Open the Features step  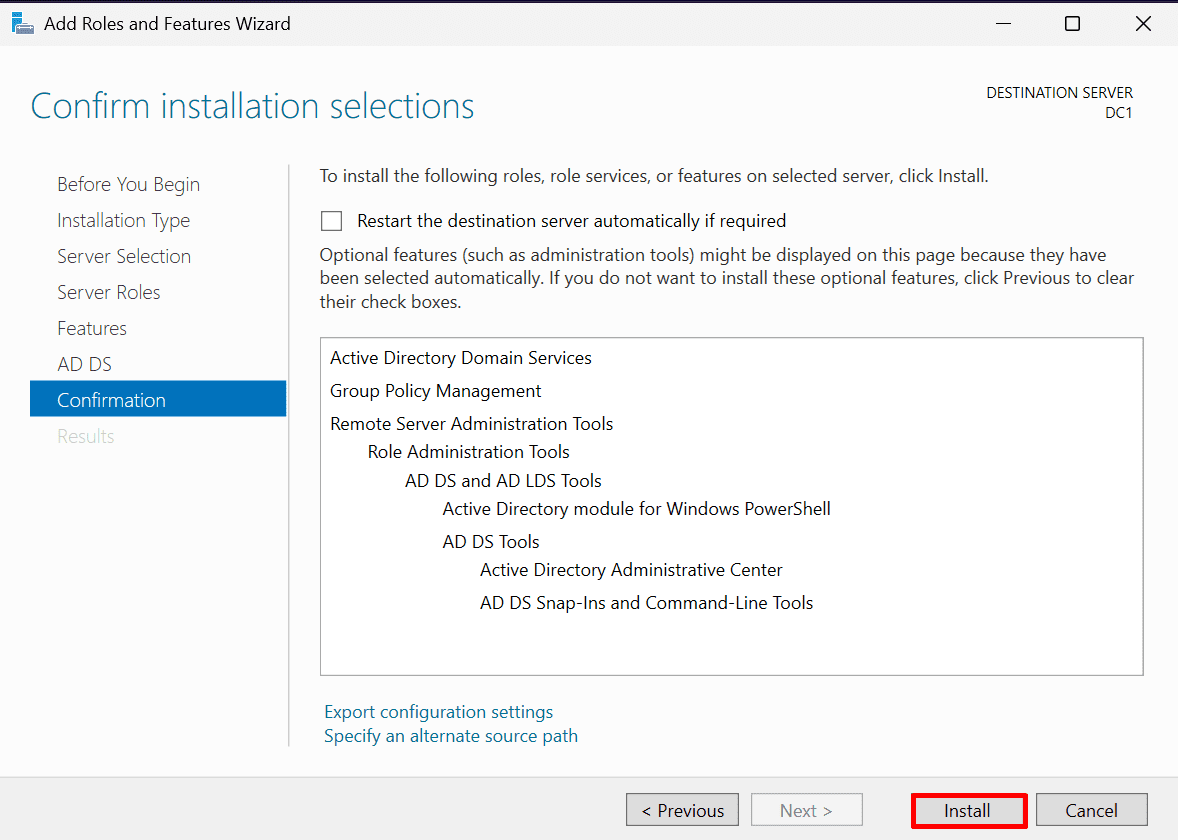tap(92, 329)
